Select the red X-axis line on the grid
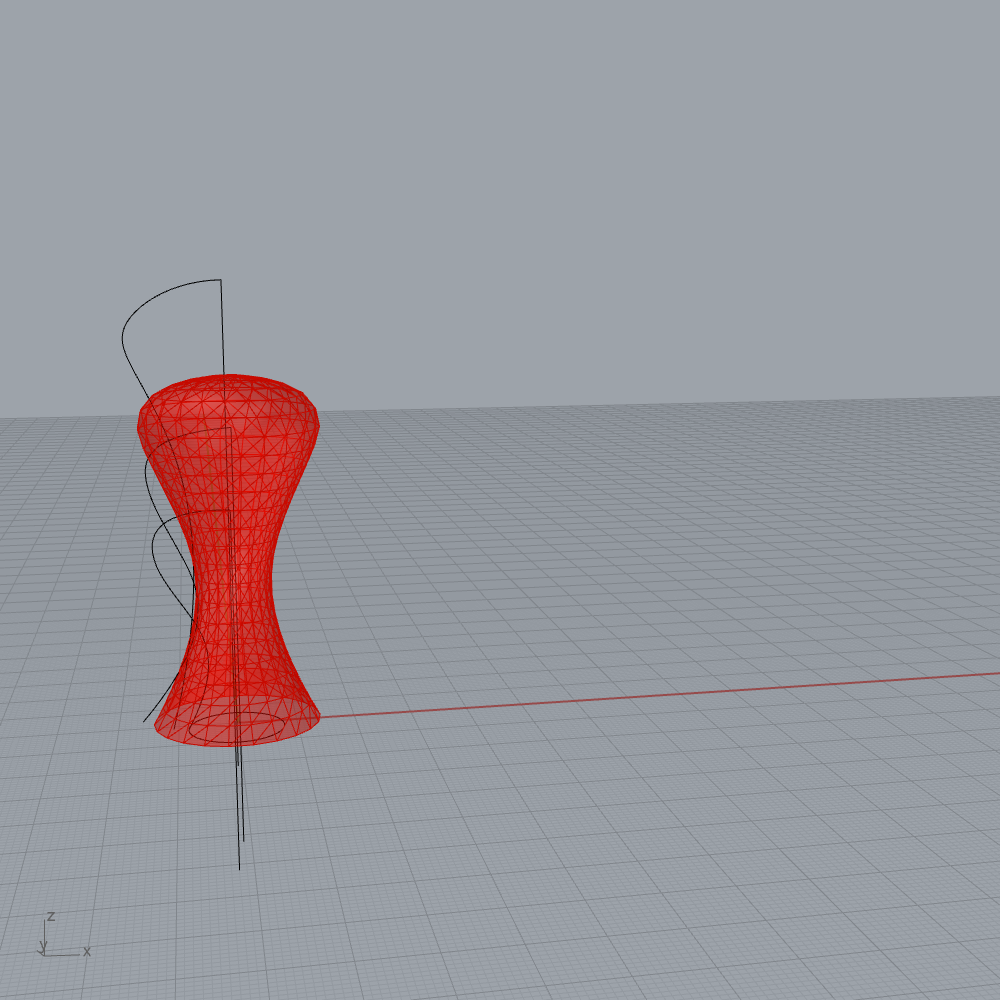 point(650,695)
